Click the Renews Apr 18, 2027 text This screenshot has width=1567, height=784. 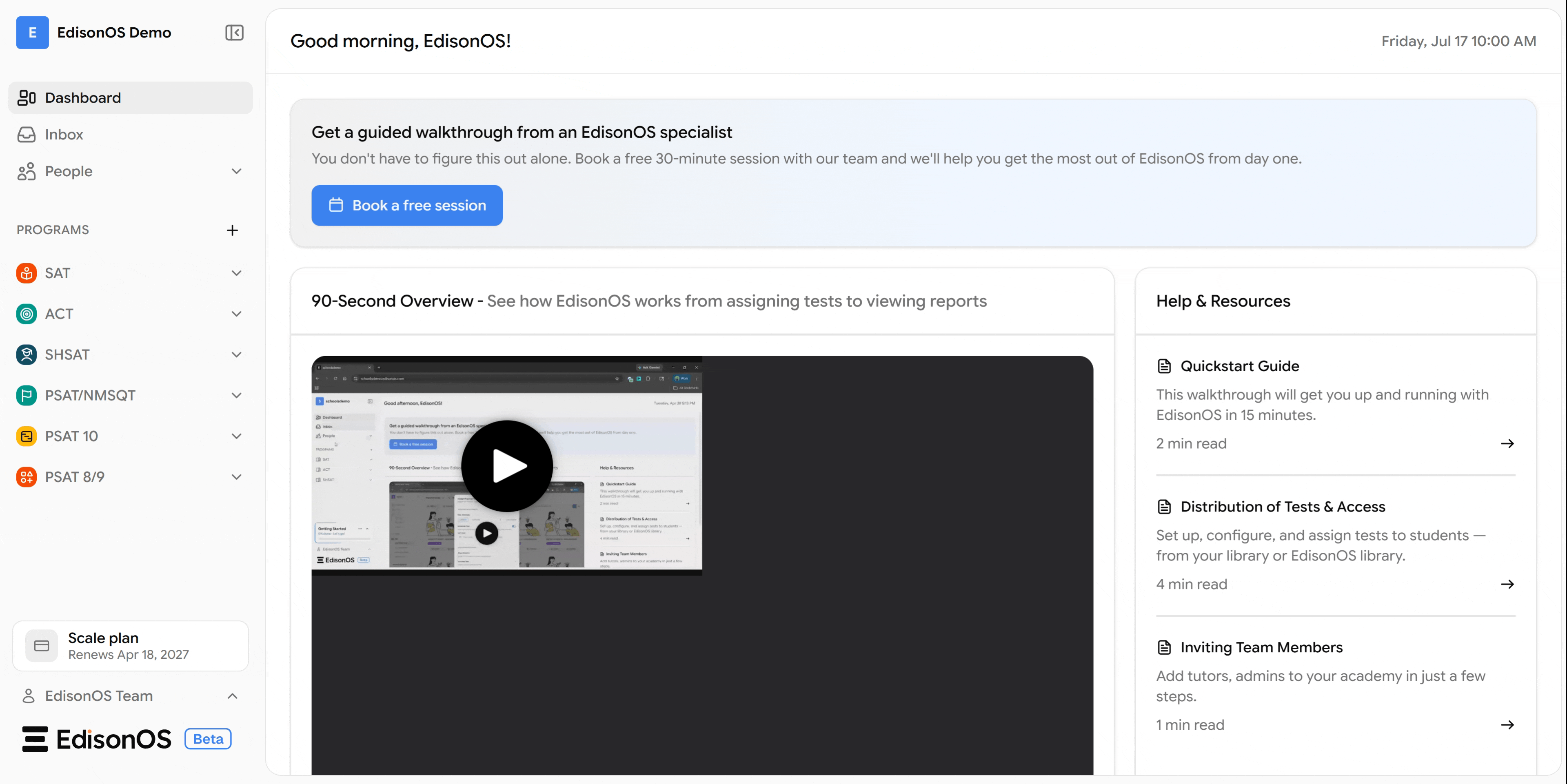pos(129,655)
